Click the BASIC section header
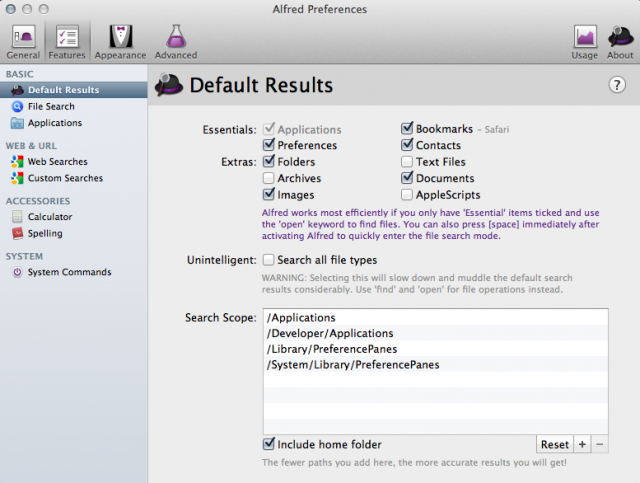 coord(20,74)
